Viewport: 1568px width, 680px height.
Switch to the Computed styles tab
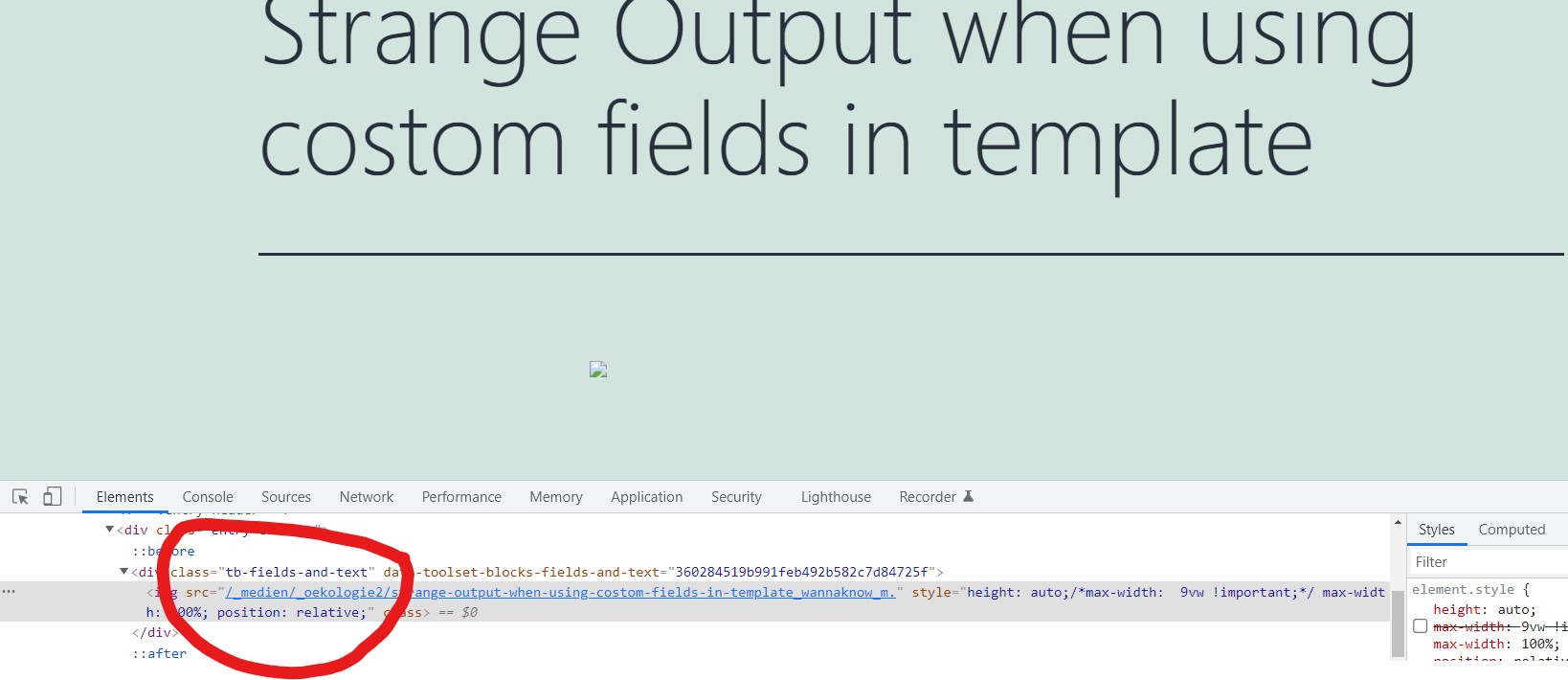click(x=1512, y=530)
